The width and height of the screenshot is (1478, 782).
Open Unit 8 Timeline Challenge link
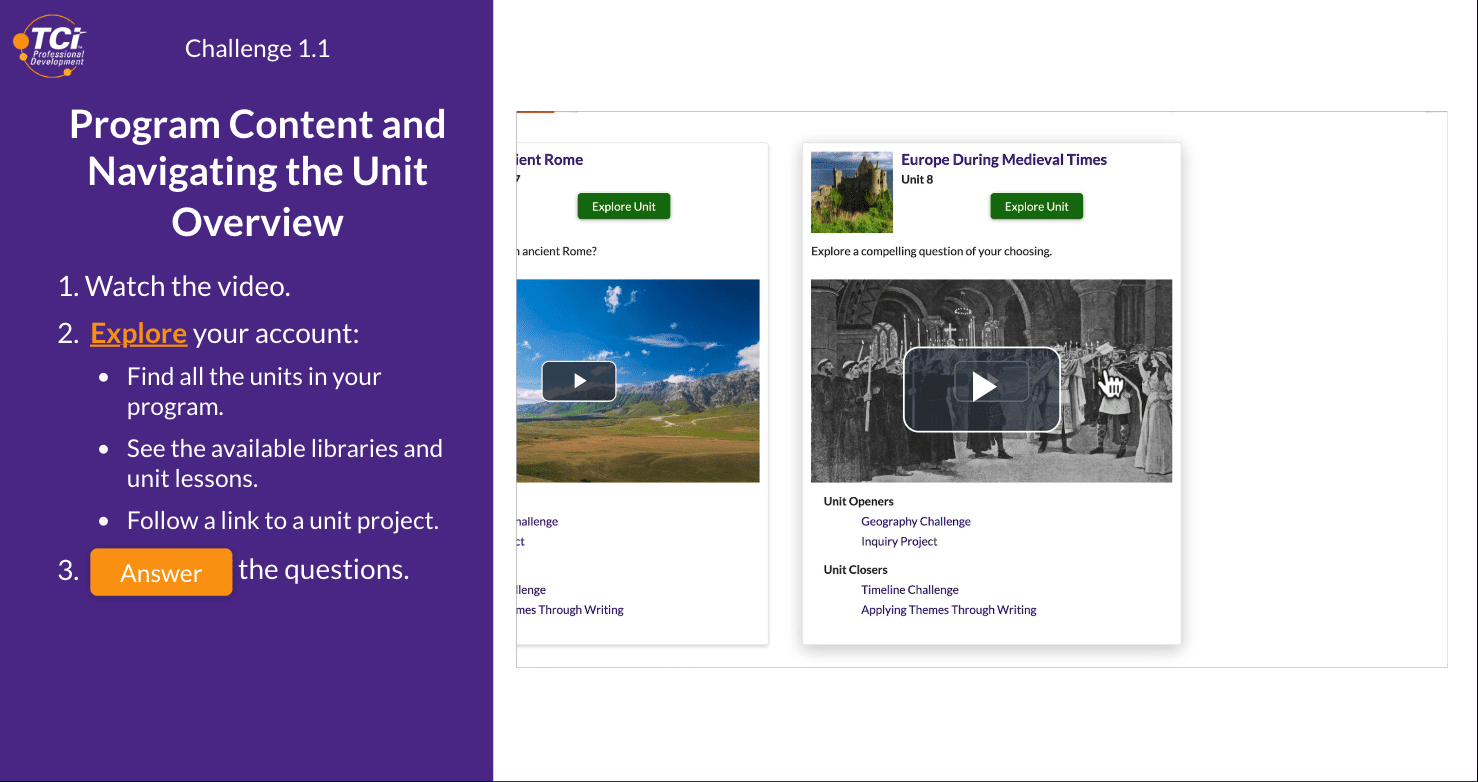click(x=909, y=590)
